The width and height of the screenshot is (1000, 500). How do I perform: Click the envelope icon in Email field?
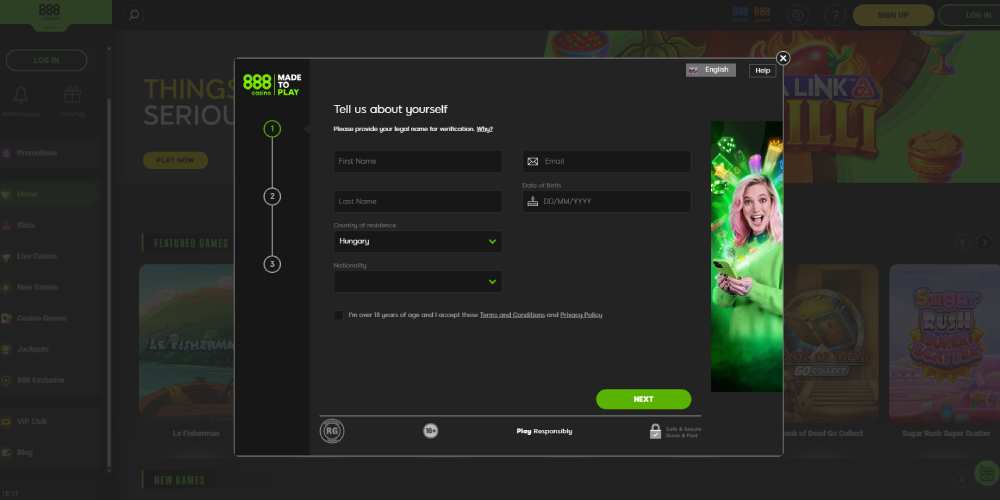tap(533, 162)
